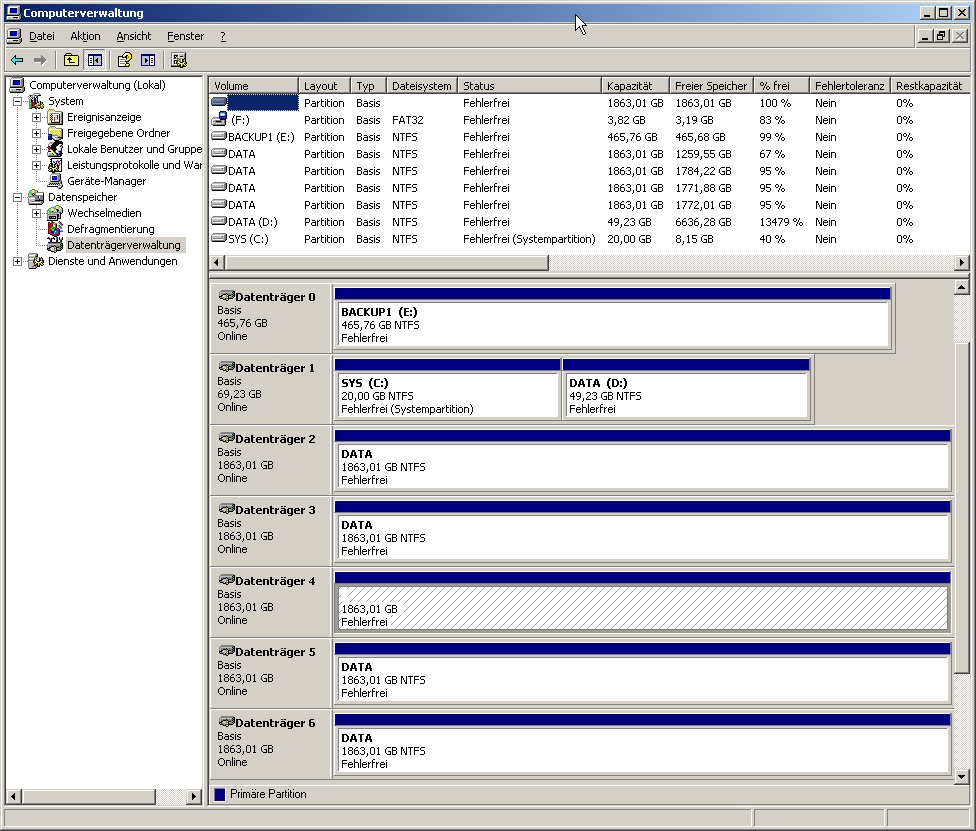The image size is (976, 831).
Task: Click the Back arrow toolbar icon
Action: click(17, 60)
